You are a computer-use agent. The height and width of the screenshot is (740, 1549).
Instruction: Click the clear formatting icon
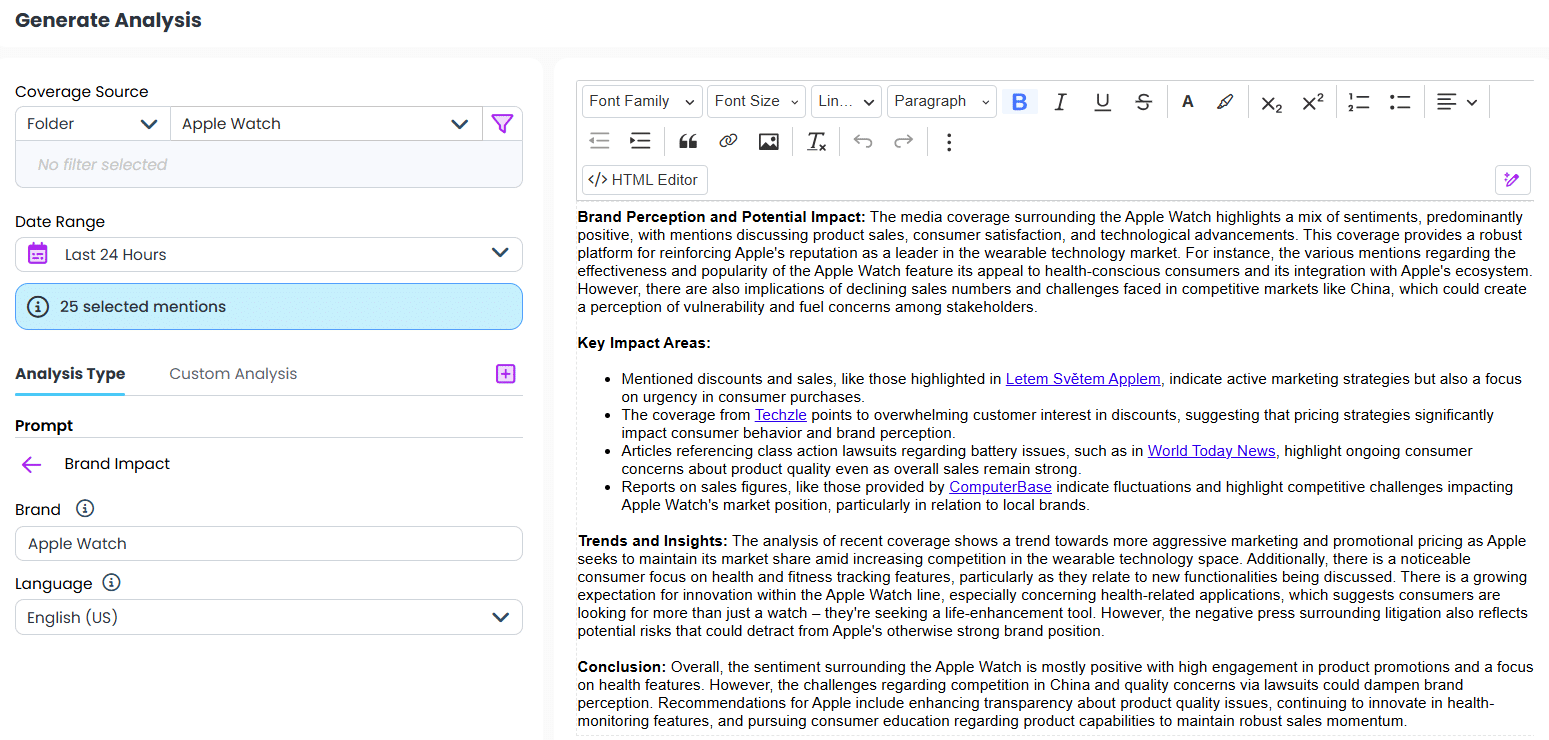click(816, 142)
